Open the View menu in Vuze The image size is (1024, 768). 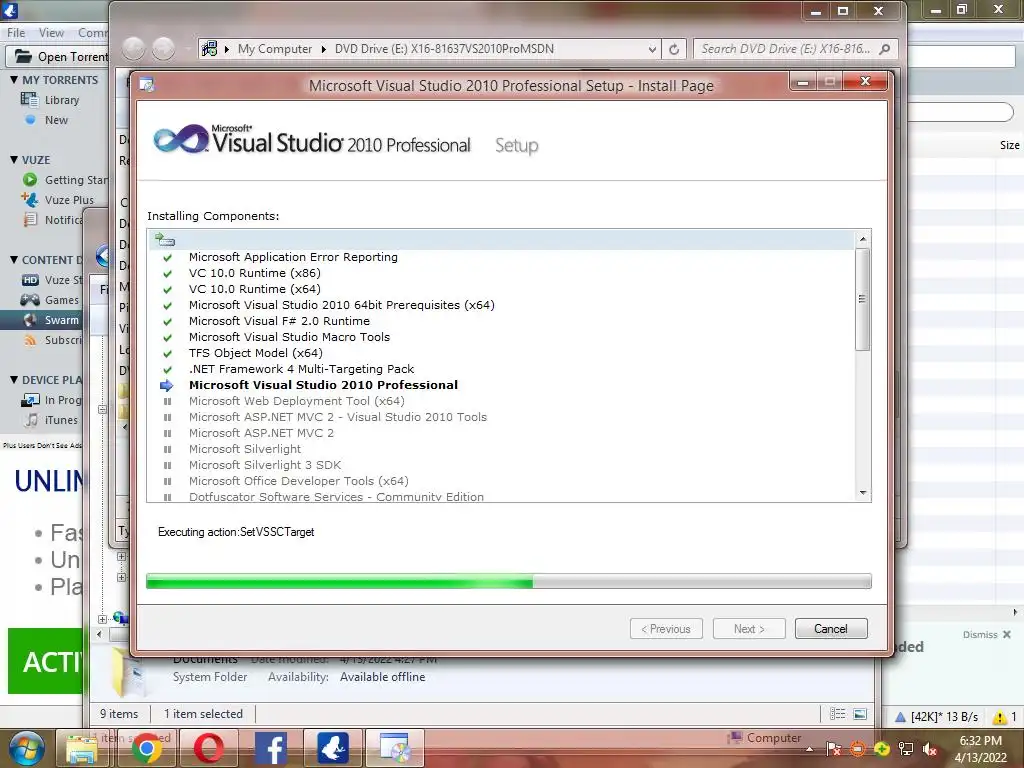[51, 33]
